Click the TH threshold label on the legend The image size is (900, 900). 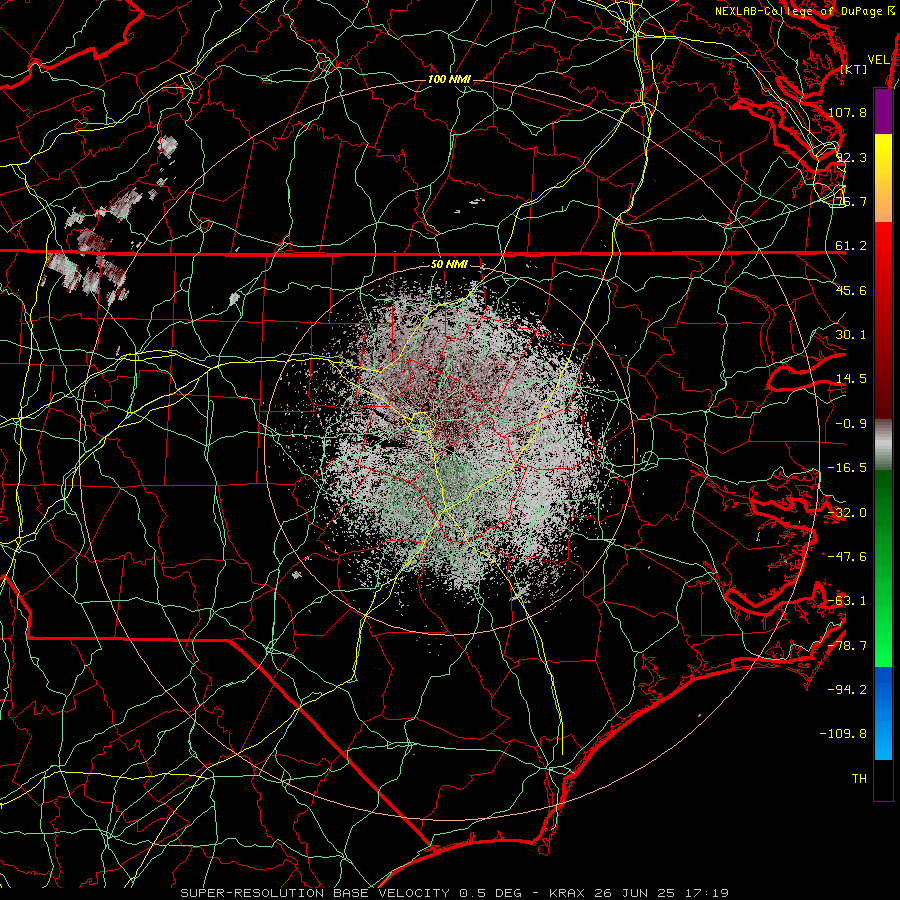point(859,778)
